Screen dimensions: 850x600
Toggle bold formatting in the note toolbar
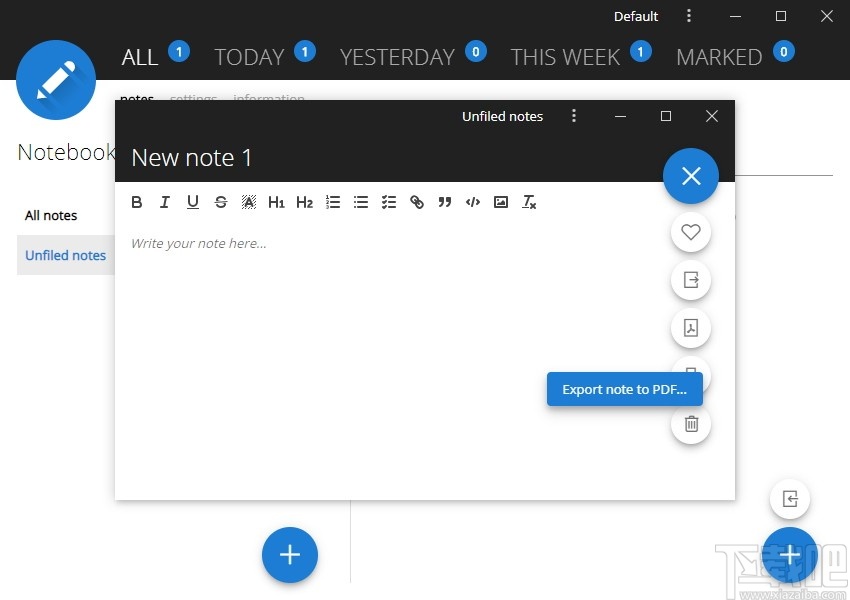pos(137,202)
